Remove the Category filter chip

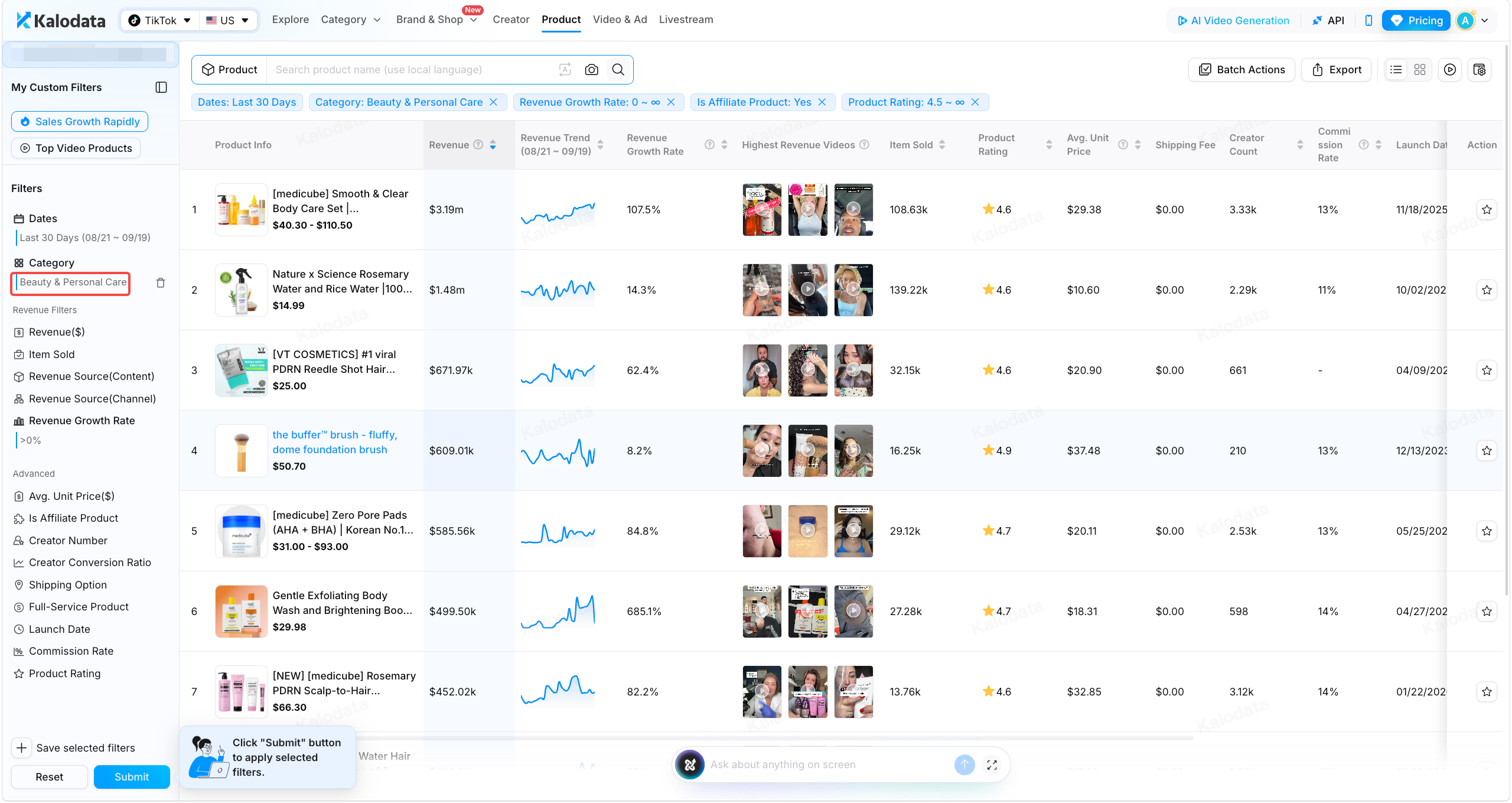(494, 102)
